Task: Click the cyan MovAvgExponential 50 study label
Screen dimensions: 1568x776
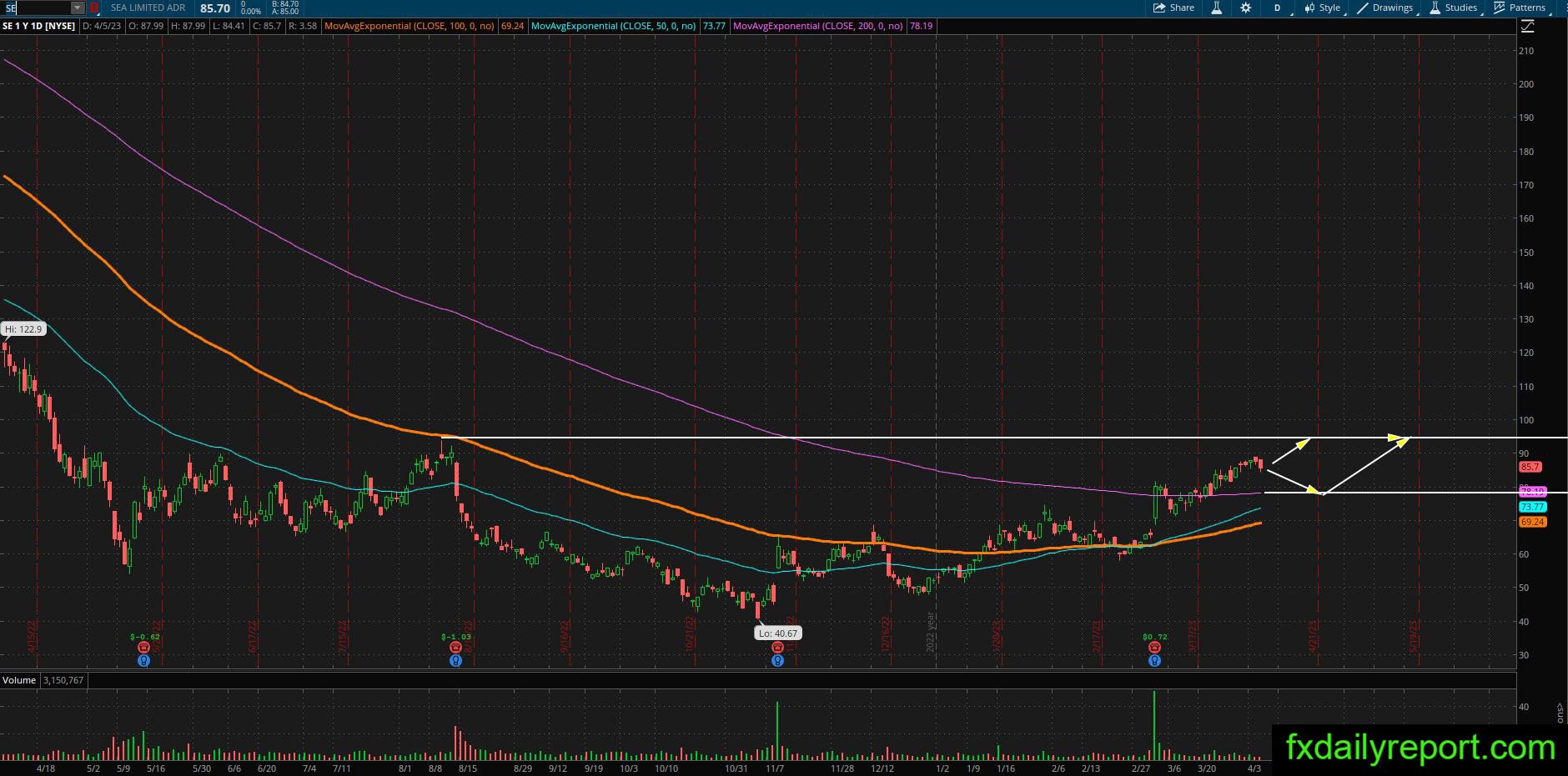Action: pos(613,26)
